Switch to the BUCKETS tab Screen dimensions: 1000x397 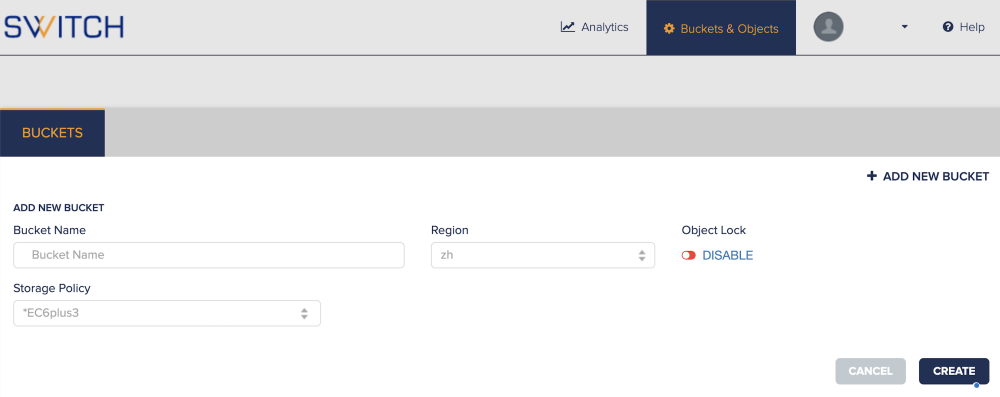(x=52, y=133)
